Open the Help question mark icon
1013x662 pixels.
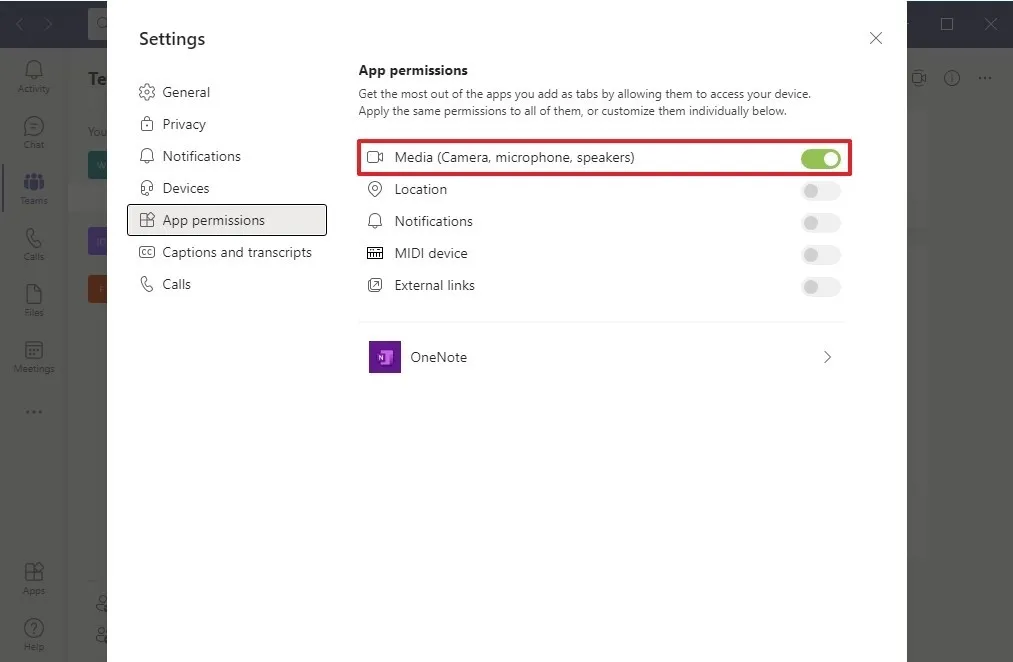pos(34,628)
